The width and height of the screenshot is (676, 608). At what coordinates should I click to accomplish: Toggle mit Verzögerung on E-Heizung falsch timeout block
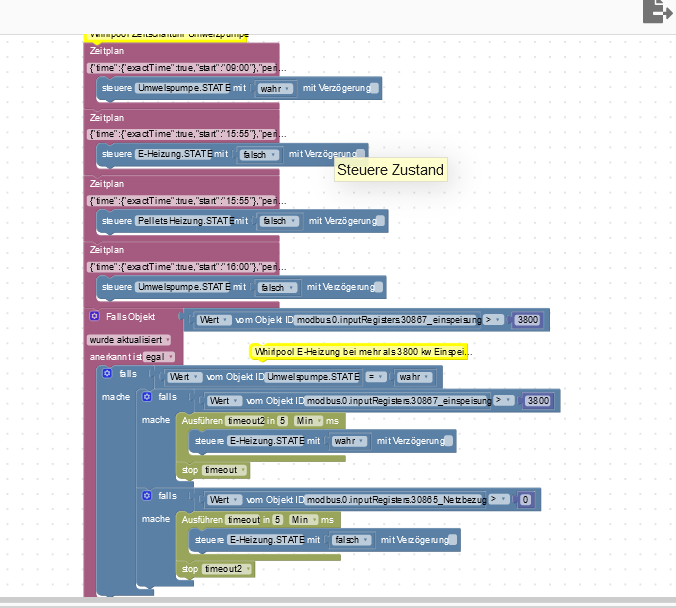[453, 540]
